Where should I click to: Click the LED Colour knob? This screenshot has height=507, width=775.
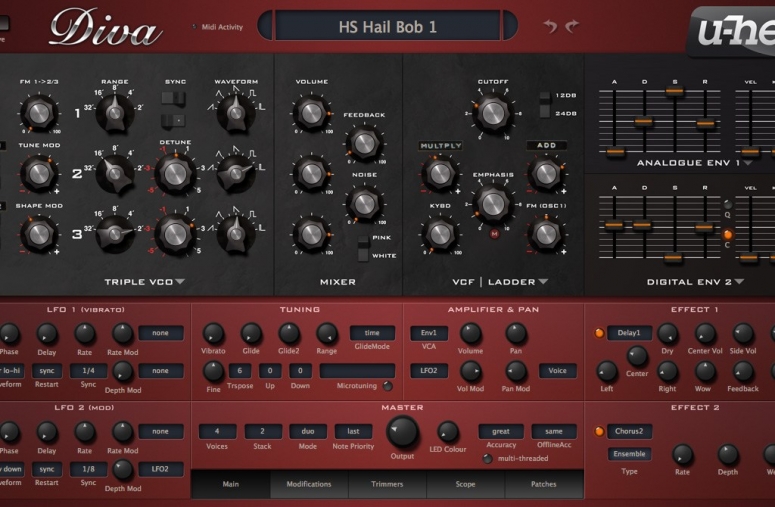(448, 432)
